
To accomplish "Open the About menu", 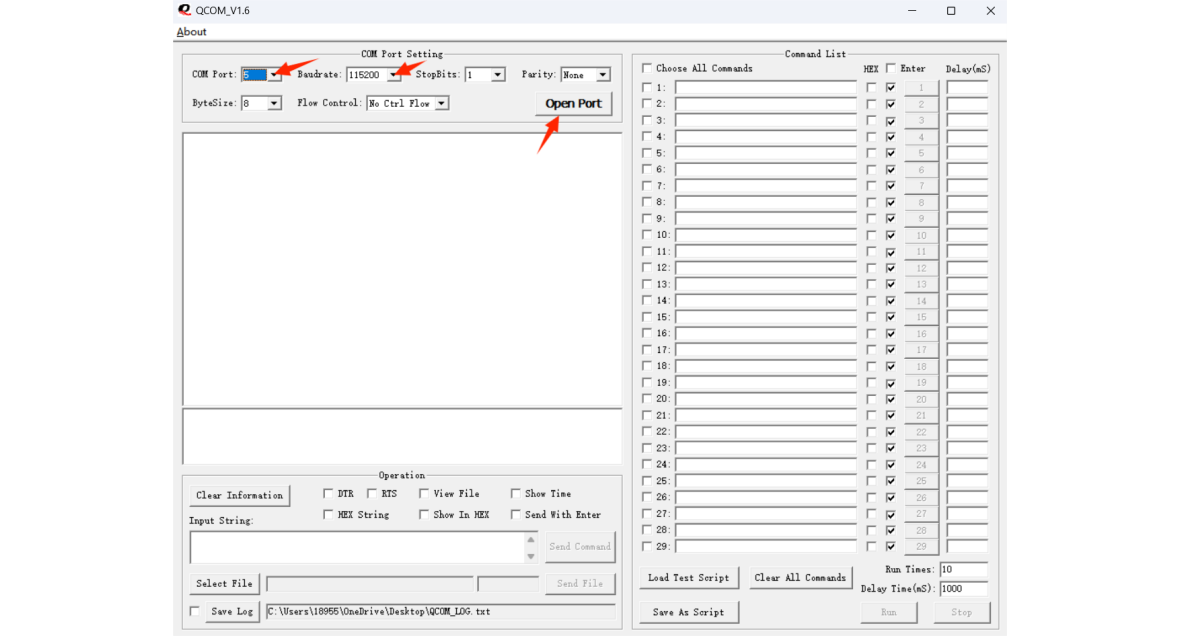I will (191, 32).
